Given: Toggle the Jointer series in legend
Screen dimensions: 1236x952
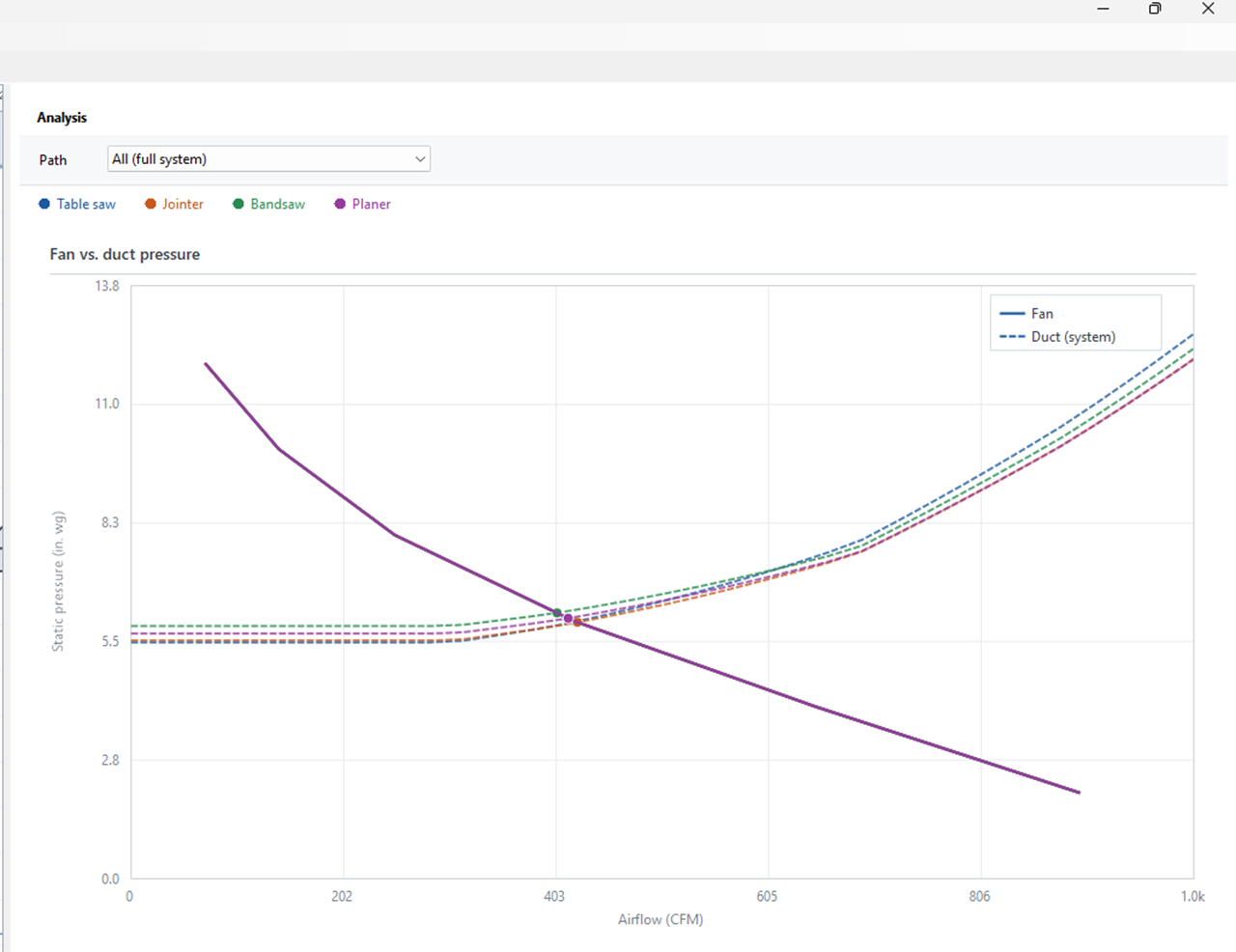Looking at the screenshot, I should click(174, 205).
